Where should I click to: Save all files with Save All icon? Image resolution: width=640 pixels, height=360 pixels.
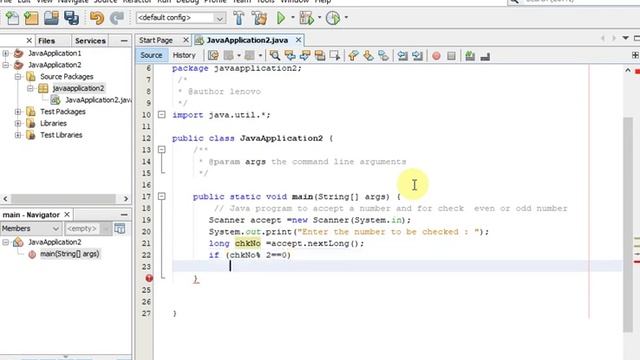(x=71, y=18)
